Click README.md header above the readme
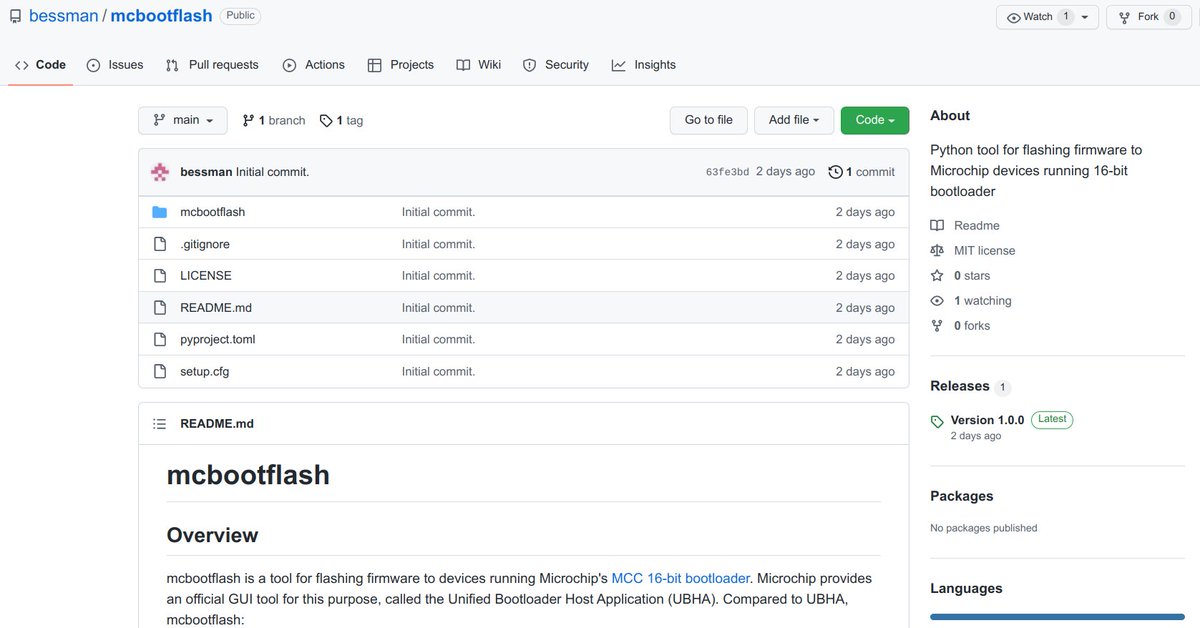 pyautogui.click(x=217, y=424)
